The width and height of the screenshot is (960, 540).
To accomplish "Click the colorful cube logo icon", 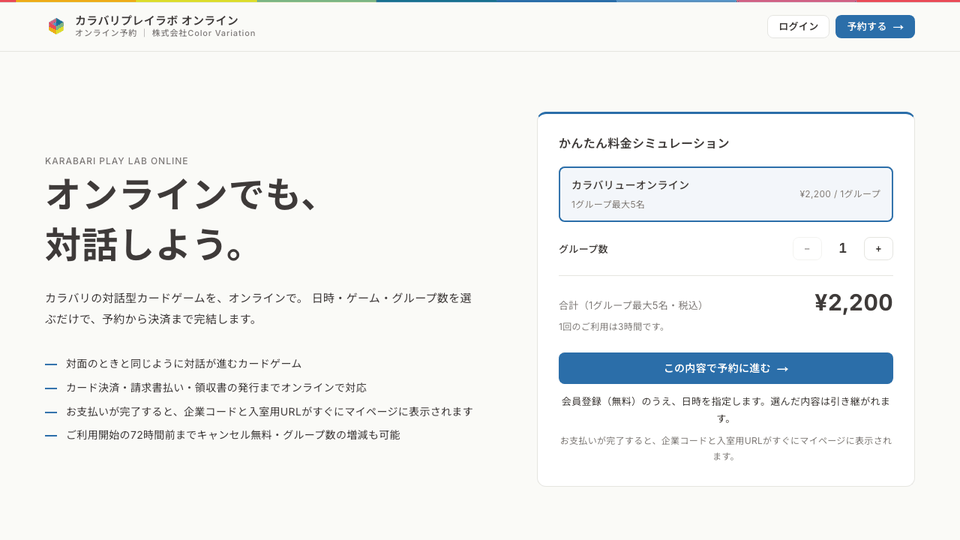I will point(56,26).
